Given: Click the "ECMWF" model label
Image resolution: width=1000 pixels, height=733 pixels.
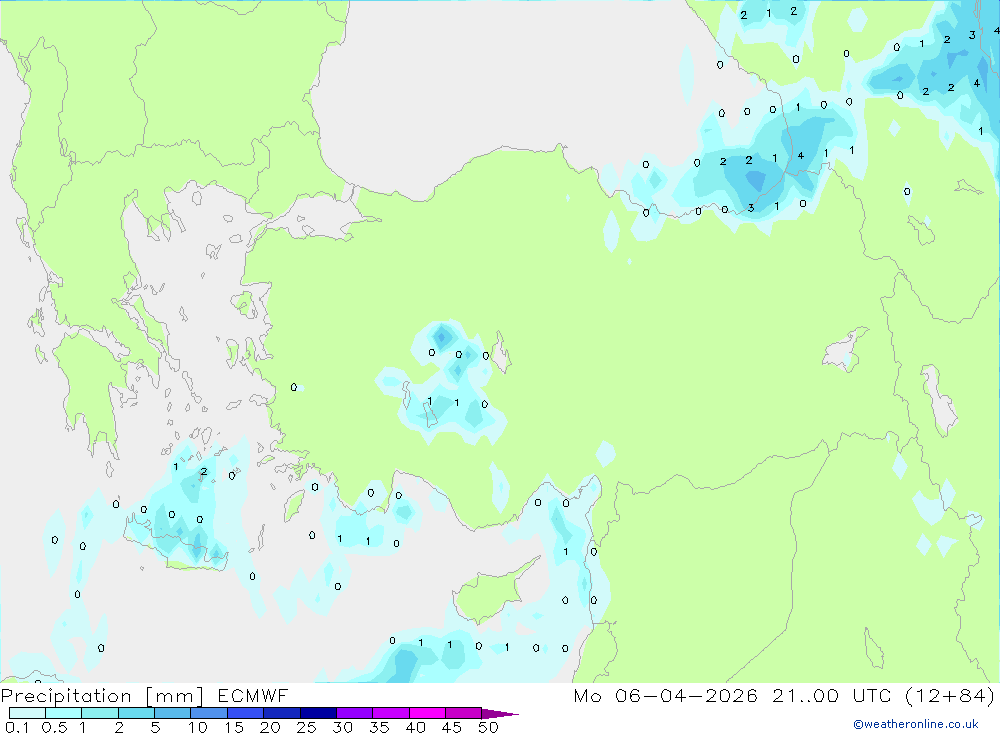Looking at the screenshot, I should (x=253, y=695).
